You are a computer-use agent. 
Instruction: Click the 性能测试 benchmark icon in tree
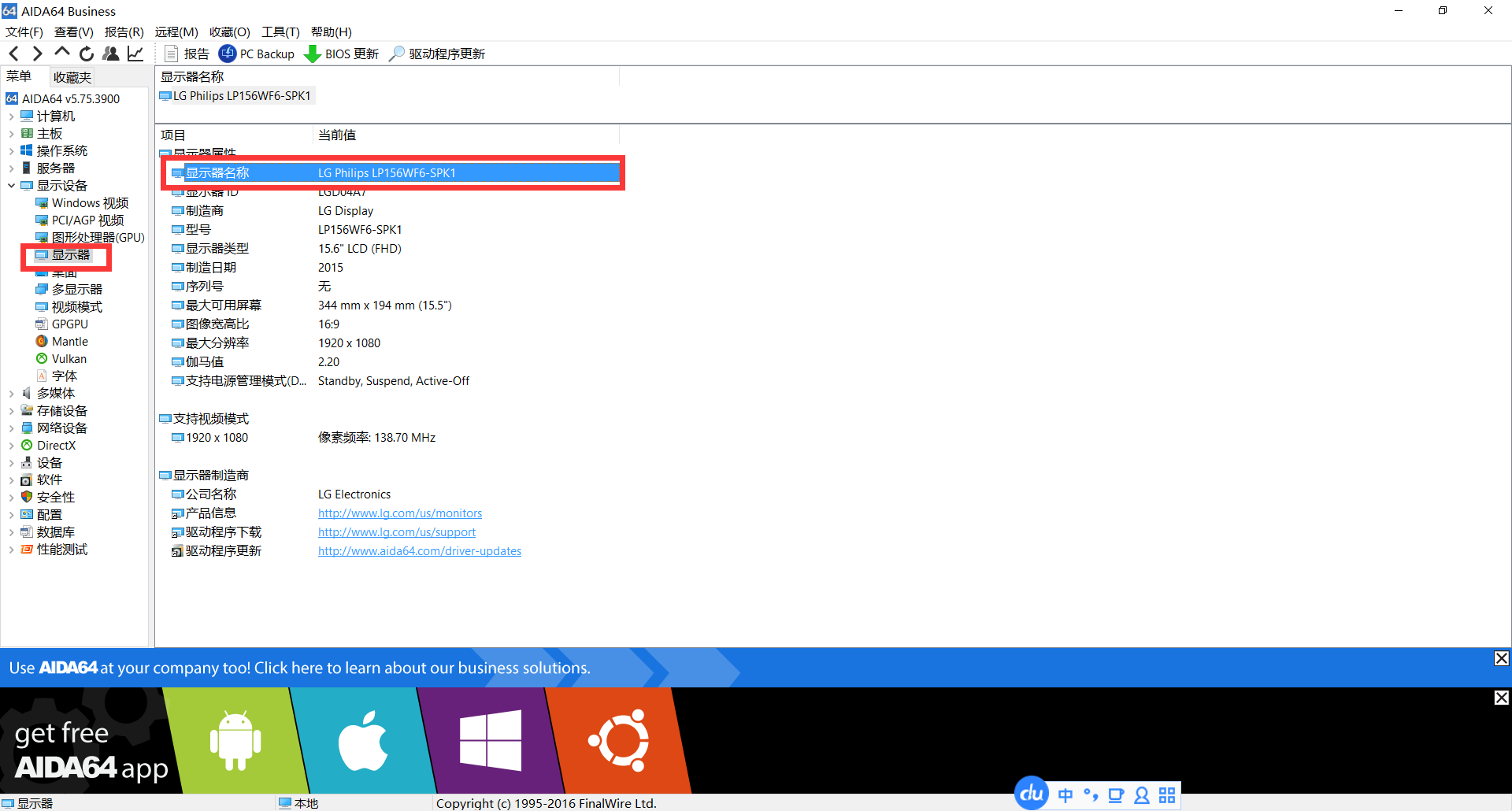click(x=27, y=550)
